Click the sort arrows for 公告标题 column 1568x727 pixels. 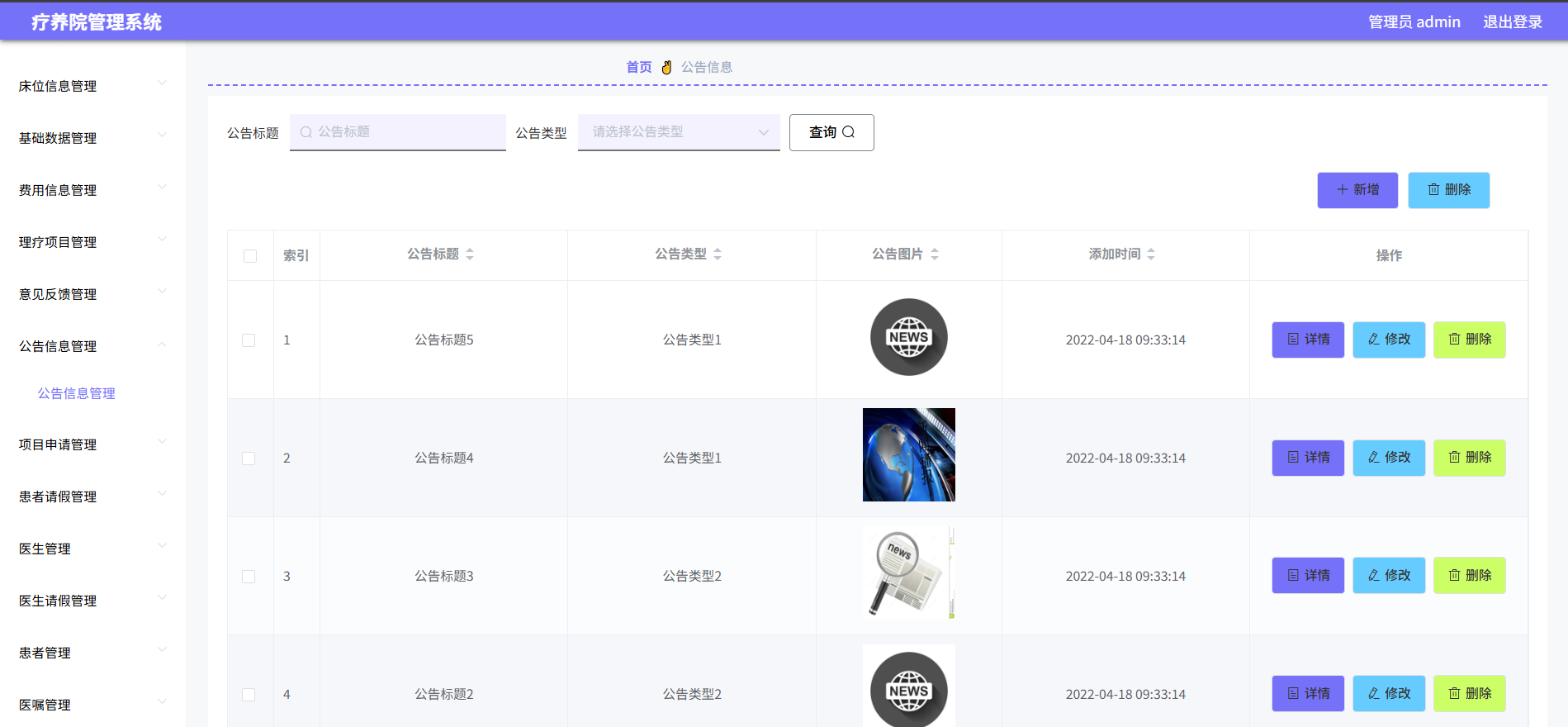tap(470, 254)
